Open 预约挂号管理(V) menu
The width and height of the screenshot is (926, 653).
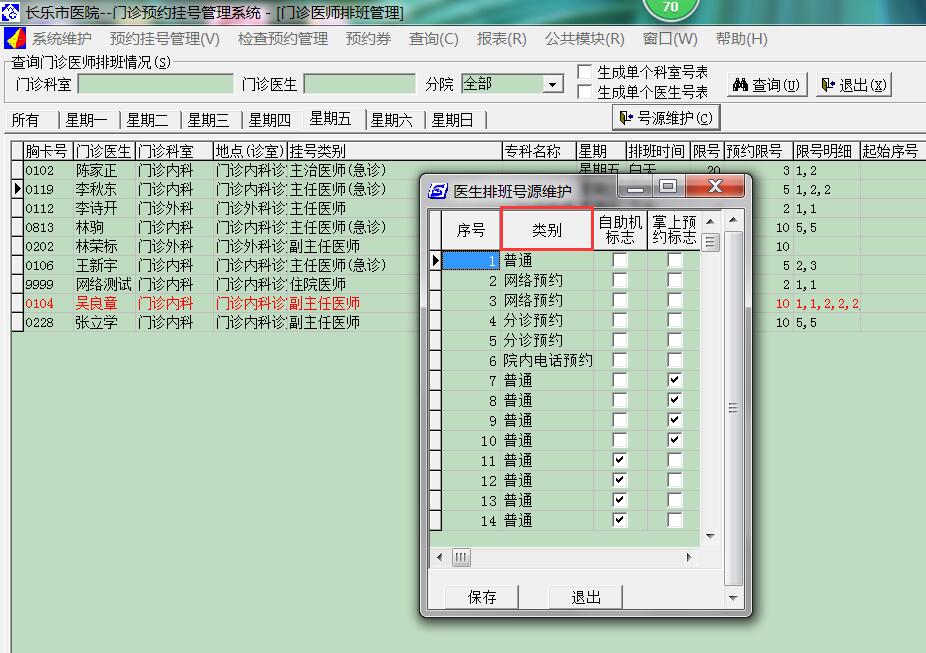(x=165, y=39)
